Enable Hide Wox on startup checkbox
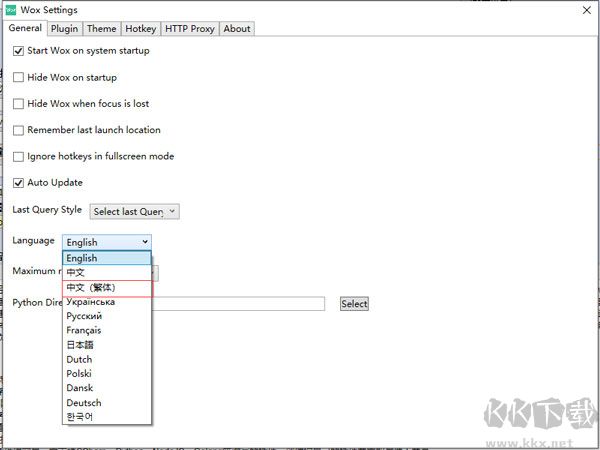 (x=18, y=77)
